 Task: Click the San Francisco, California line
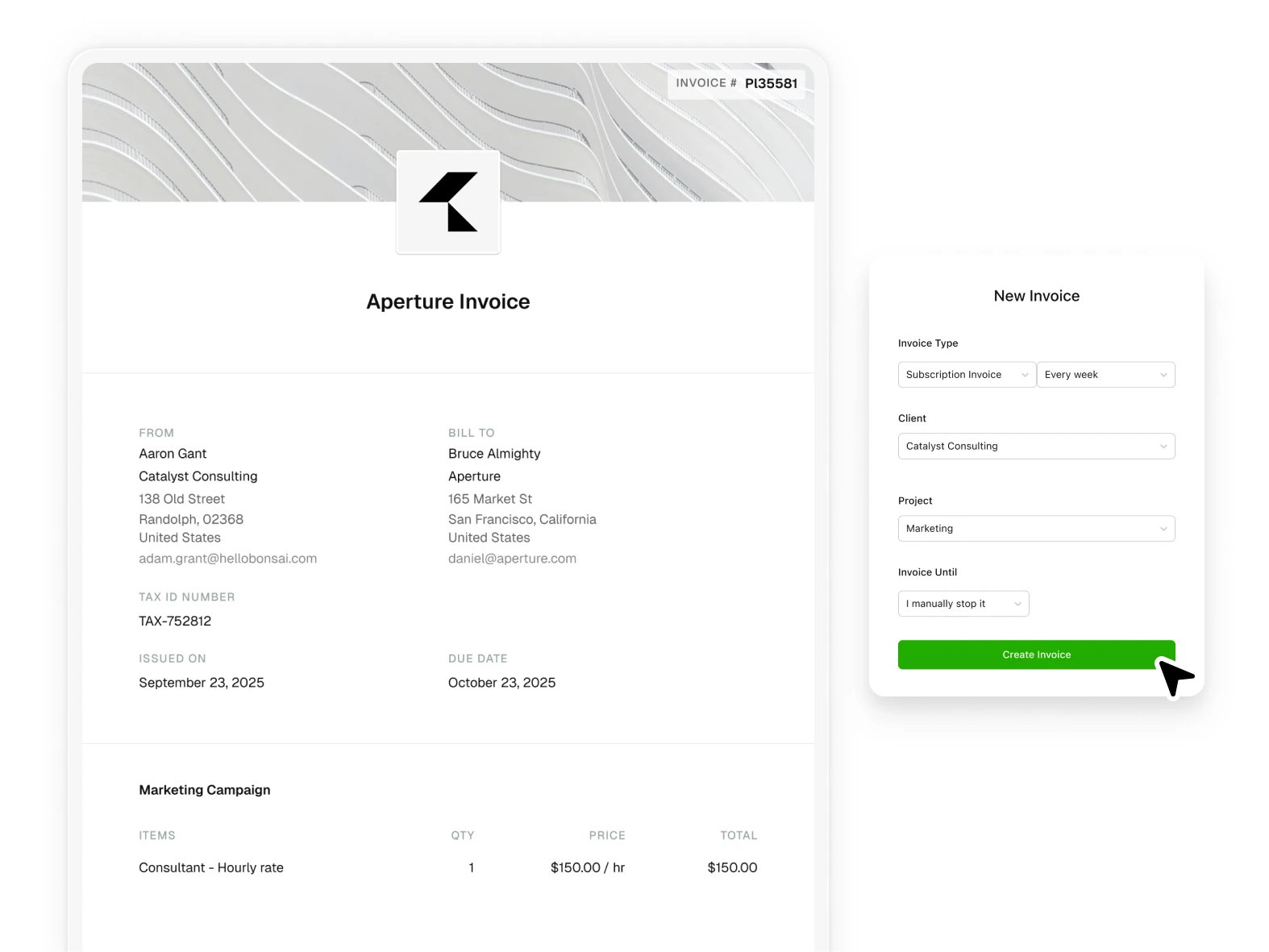[x=522, y=519]
